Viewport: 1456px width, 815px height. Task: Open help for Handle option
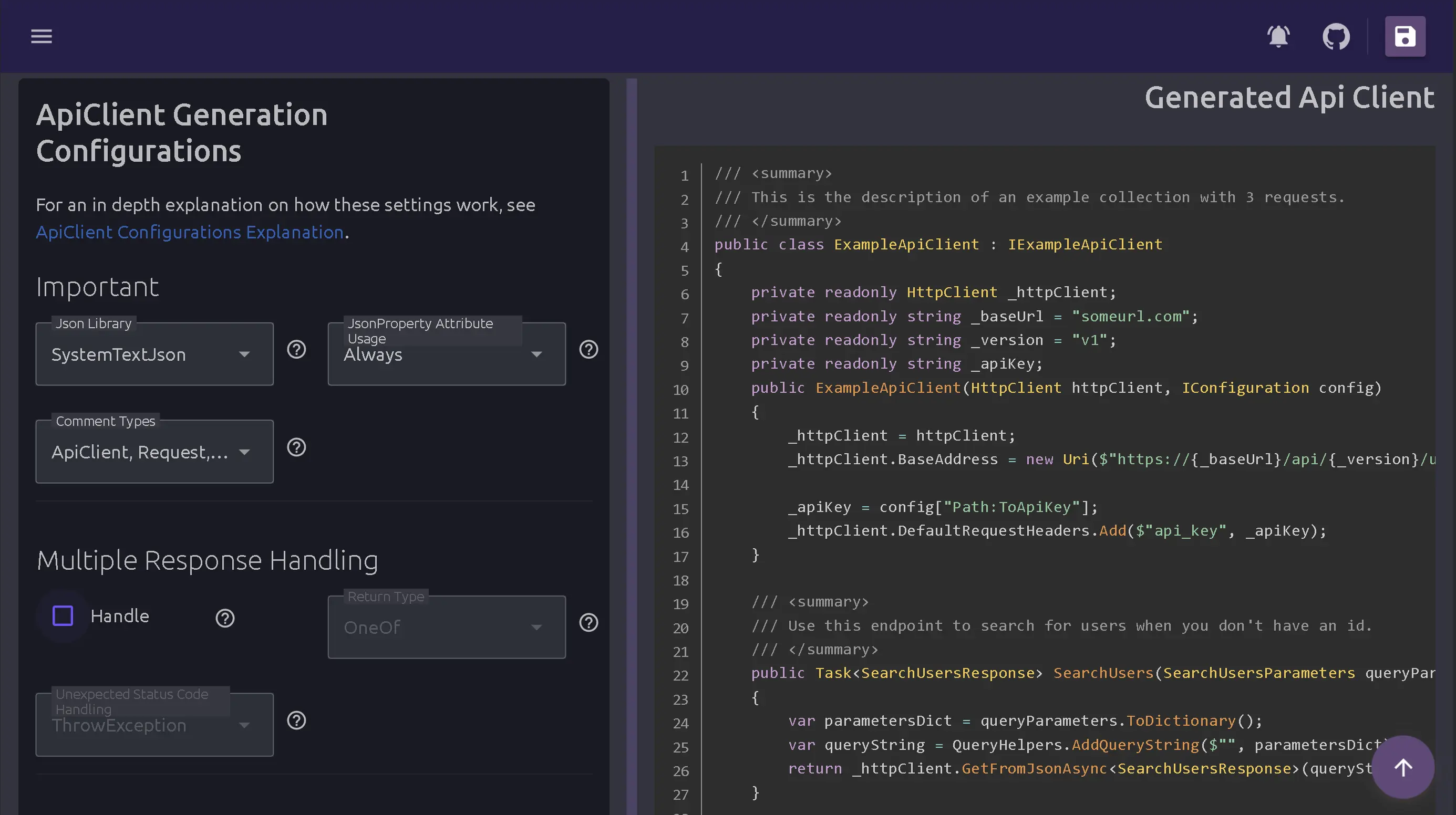224,619
